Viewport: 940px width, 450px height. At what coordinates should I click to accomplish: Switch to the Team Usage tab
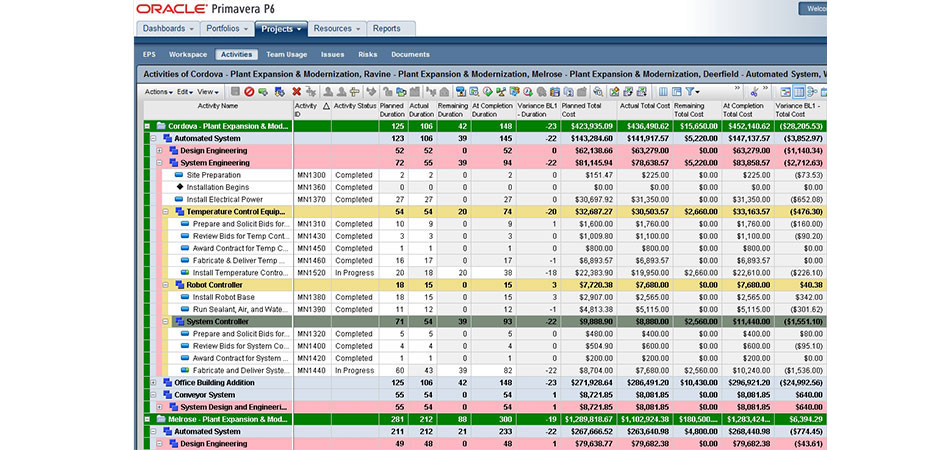[x=286, y=54]
